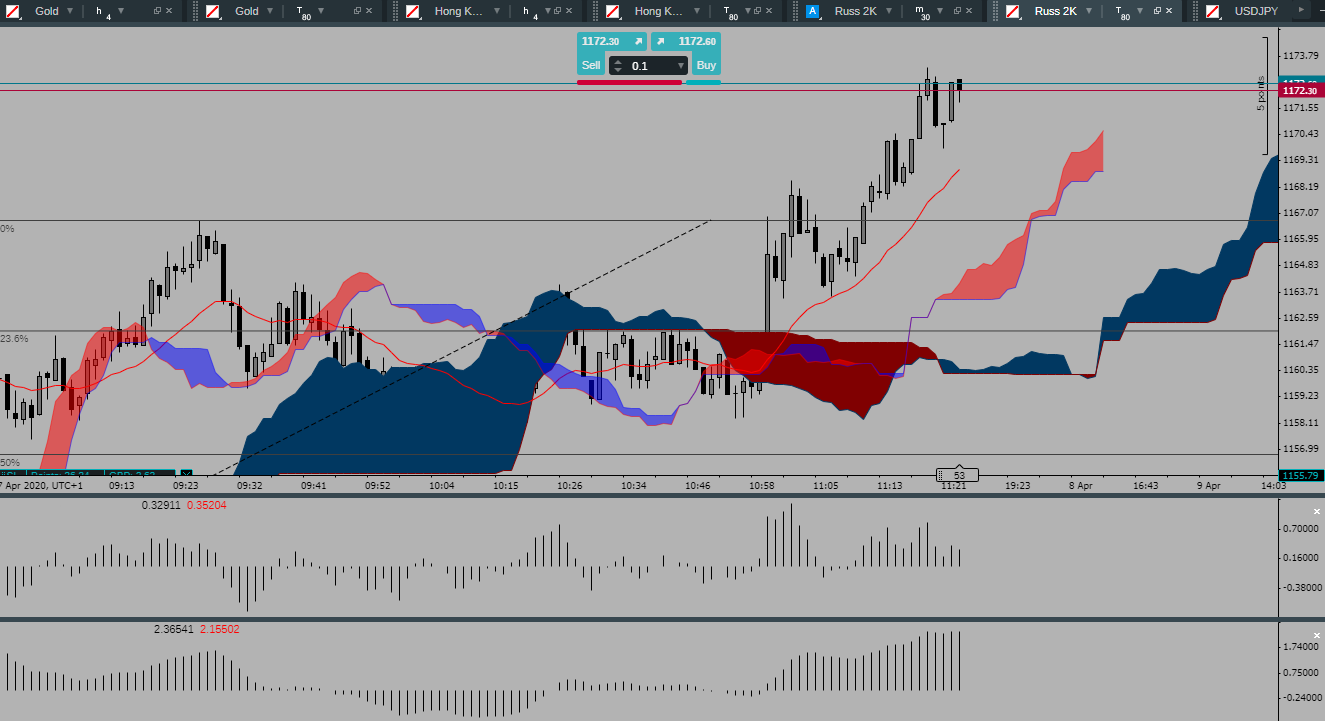Click the 5 points ruler label
Viewport: 1325px width, 721px height.
tap(1261, 93)
